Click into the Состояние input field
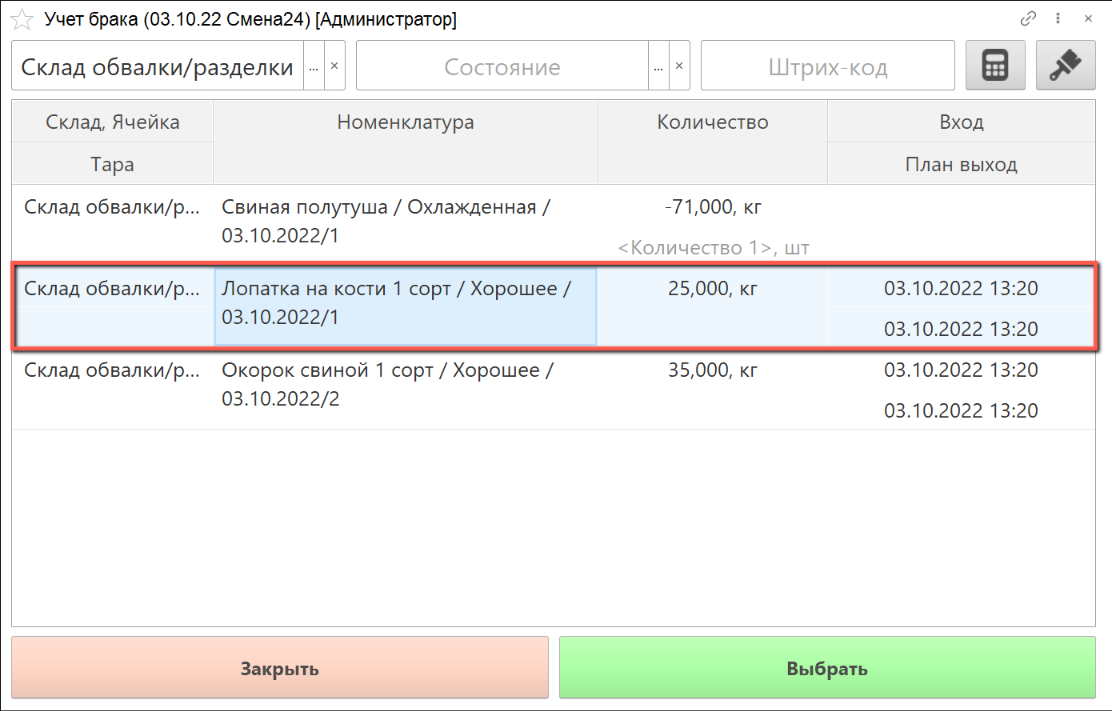The image size is (1112, 711). [x=502, y=67]
